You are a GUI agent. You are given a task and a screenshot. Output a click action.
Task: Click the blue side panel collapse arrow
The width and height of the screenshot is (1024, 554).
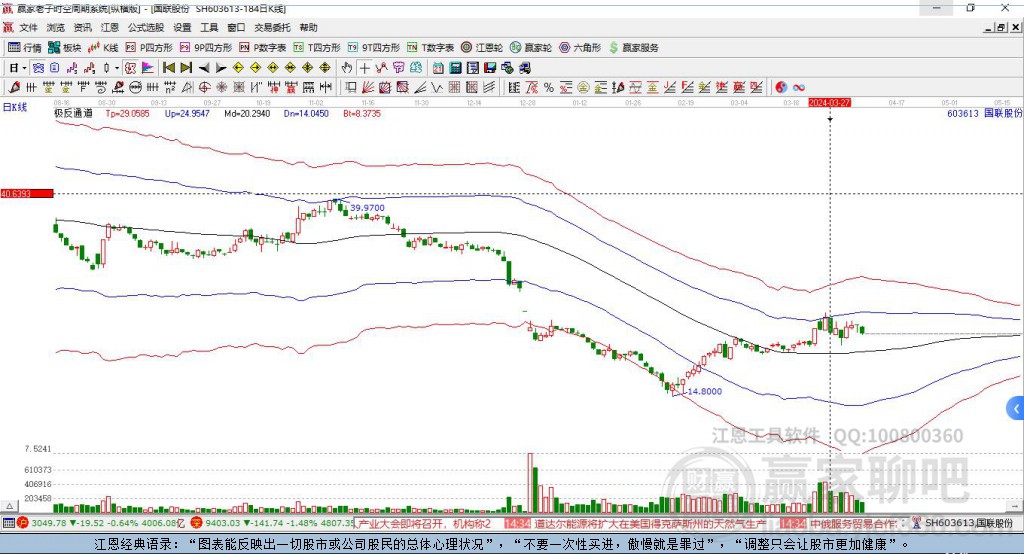tap(1016, 409)
